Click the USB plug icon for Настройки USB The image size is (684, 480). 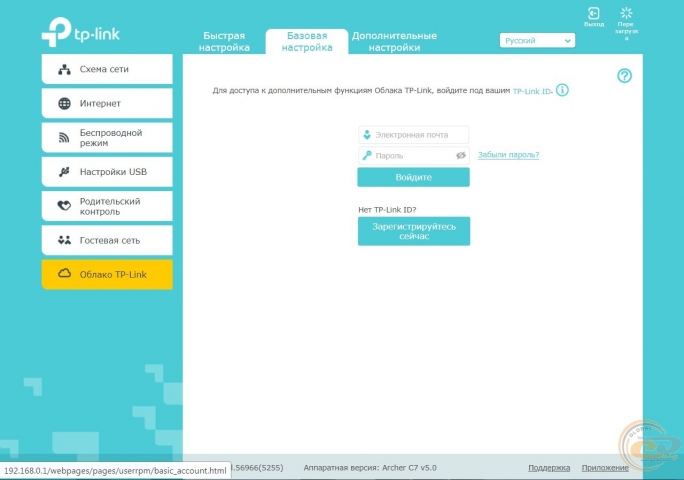click(x=64, y=172)
